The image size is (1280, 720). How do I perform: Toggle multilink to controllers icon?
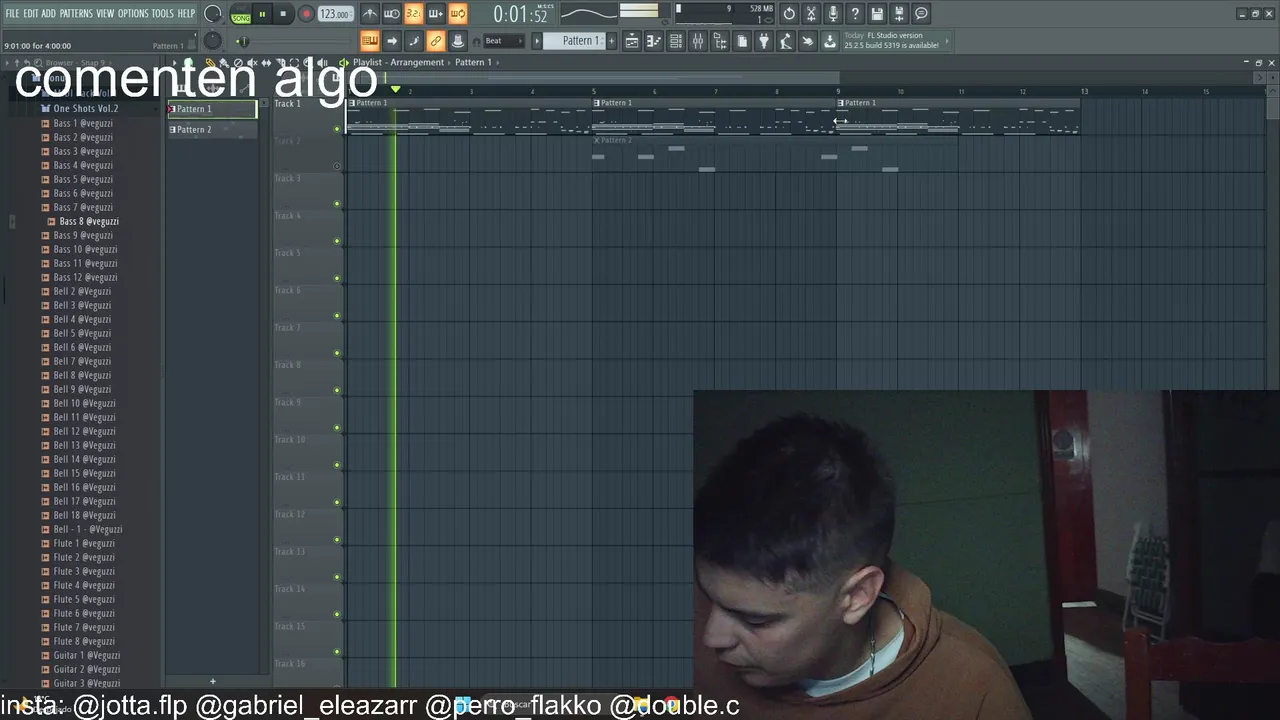point(458,41)
